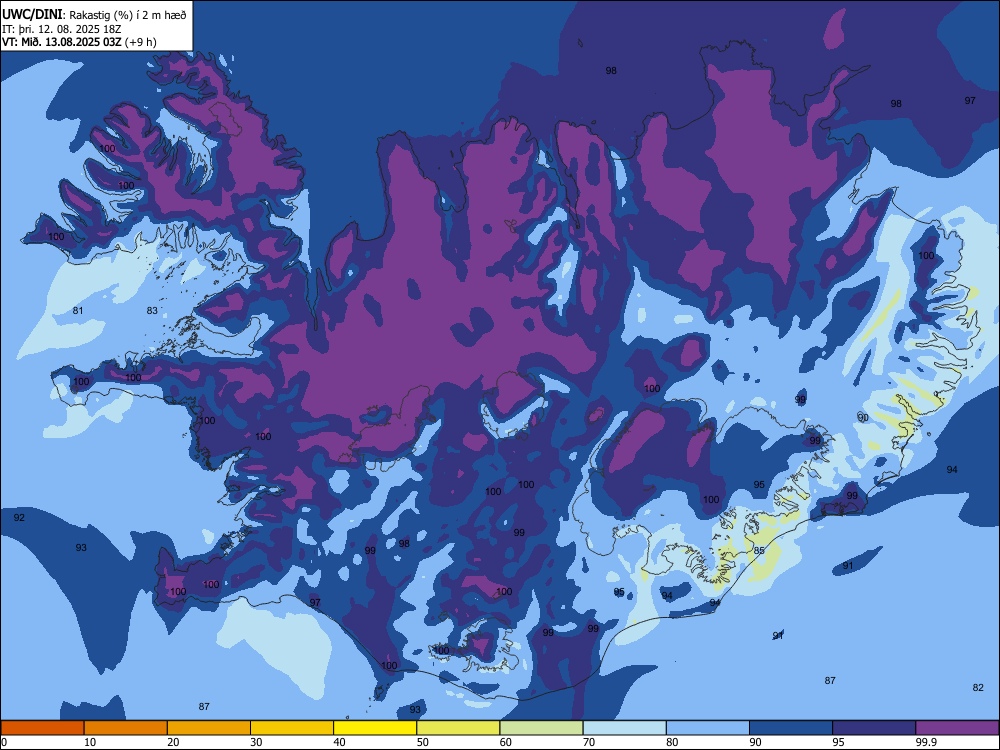Select the pale yellow 50–60 legend swatch
This screenshot has width=1000, height=750.
click(458, 728)
